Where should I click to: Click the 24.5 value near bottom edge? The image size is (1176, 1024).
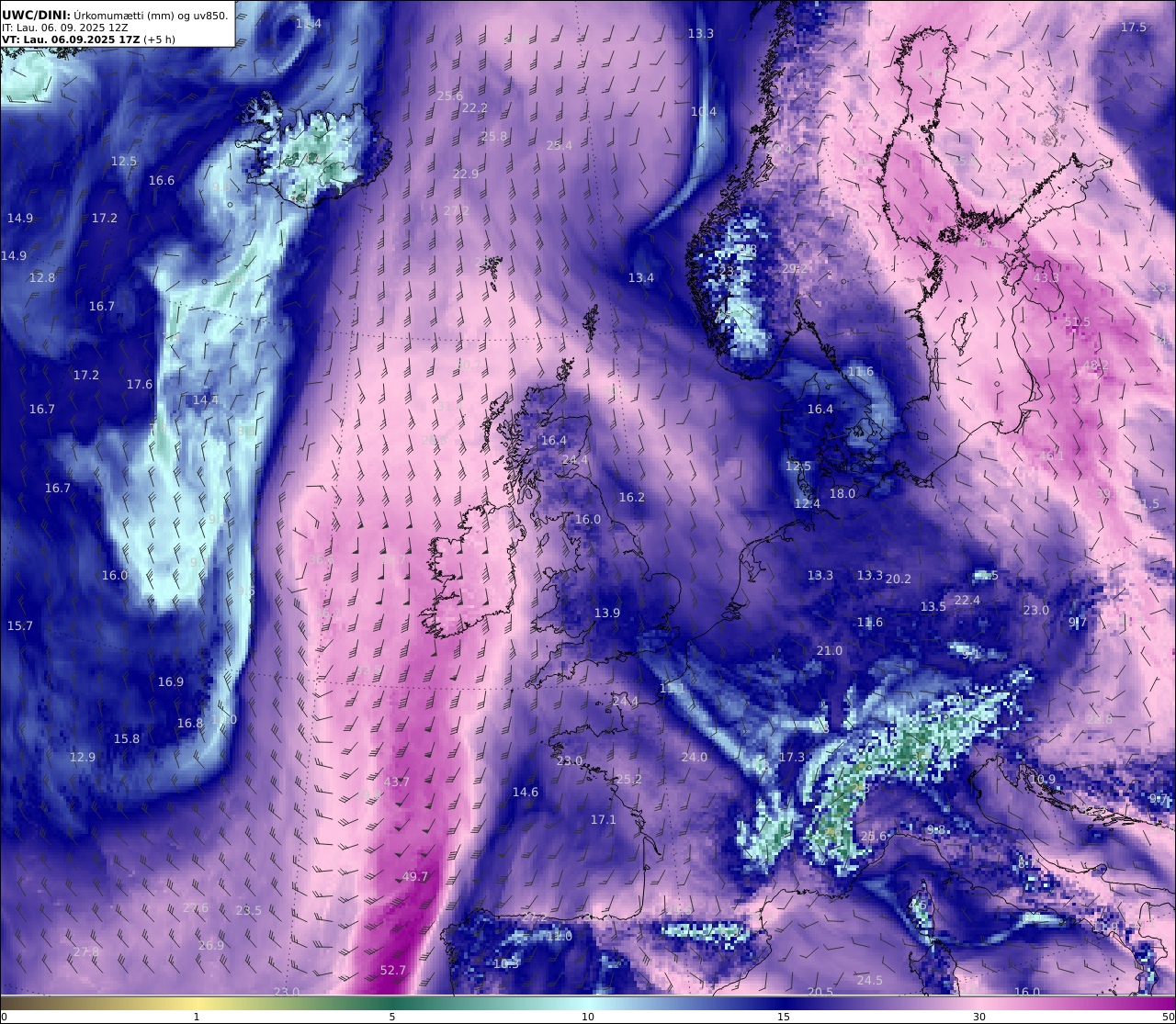870,980
